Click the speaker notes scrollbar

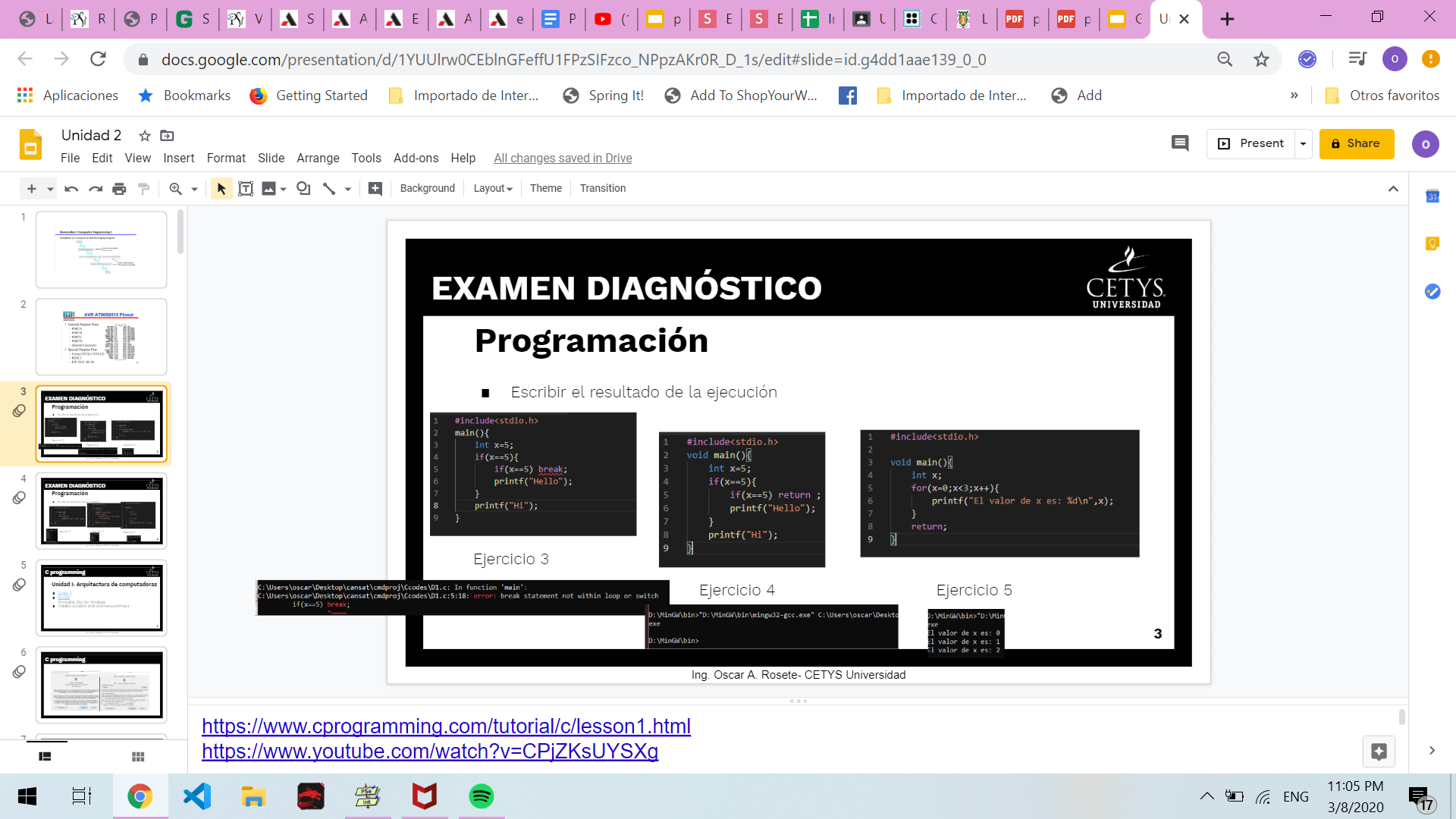pos(1401,717)
